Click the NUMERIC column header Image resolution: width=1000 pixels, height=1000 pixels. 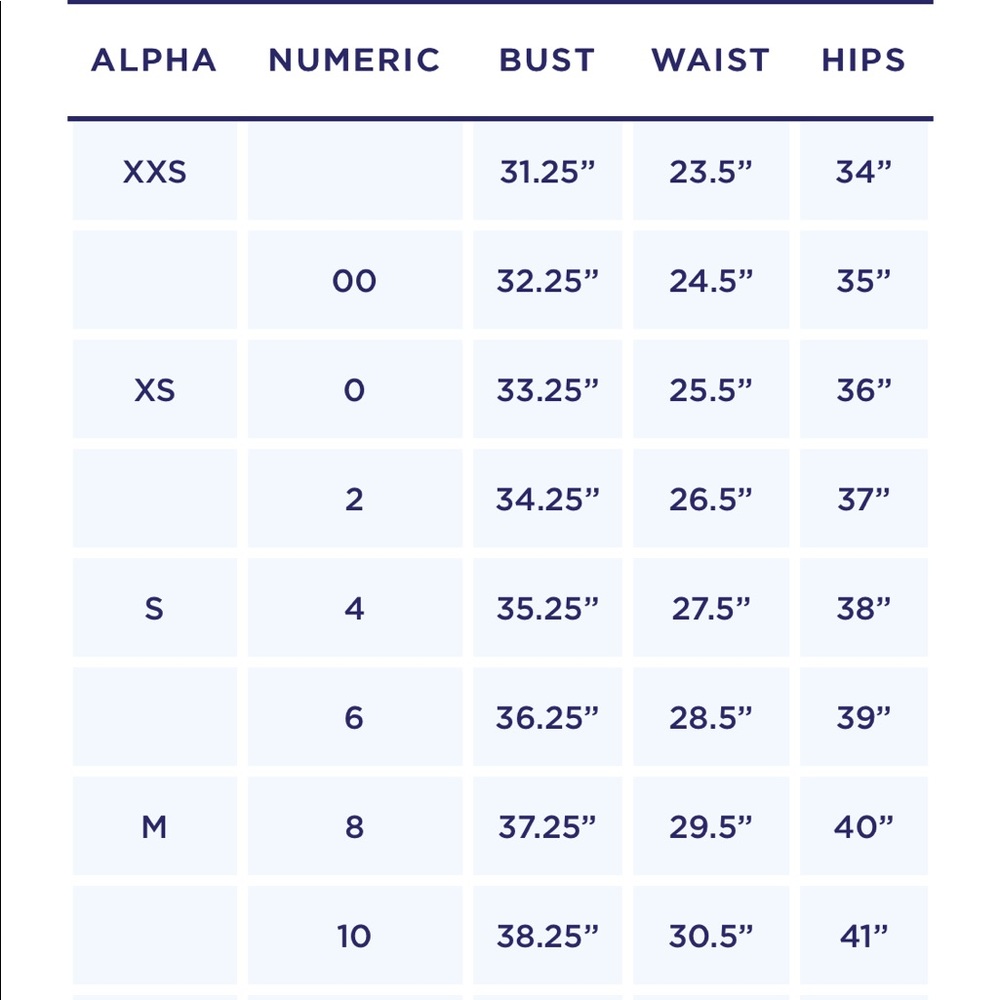point(355,61)
